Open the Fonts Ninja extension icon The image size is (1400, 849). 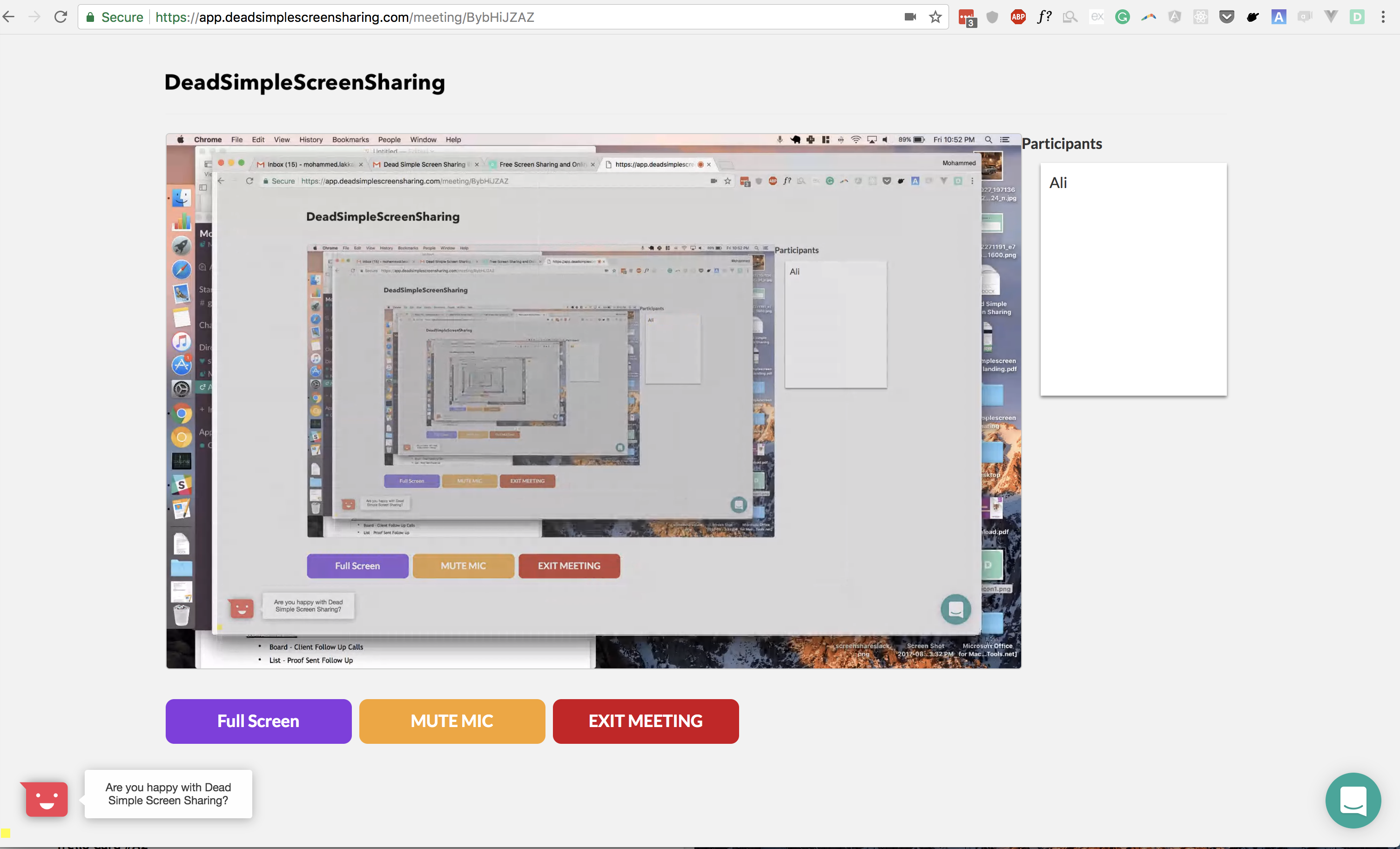pyautogui.click(x=1044, y=17)
